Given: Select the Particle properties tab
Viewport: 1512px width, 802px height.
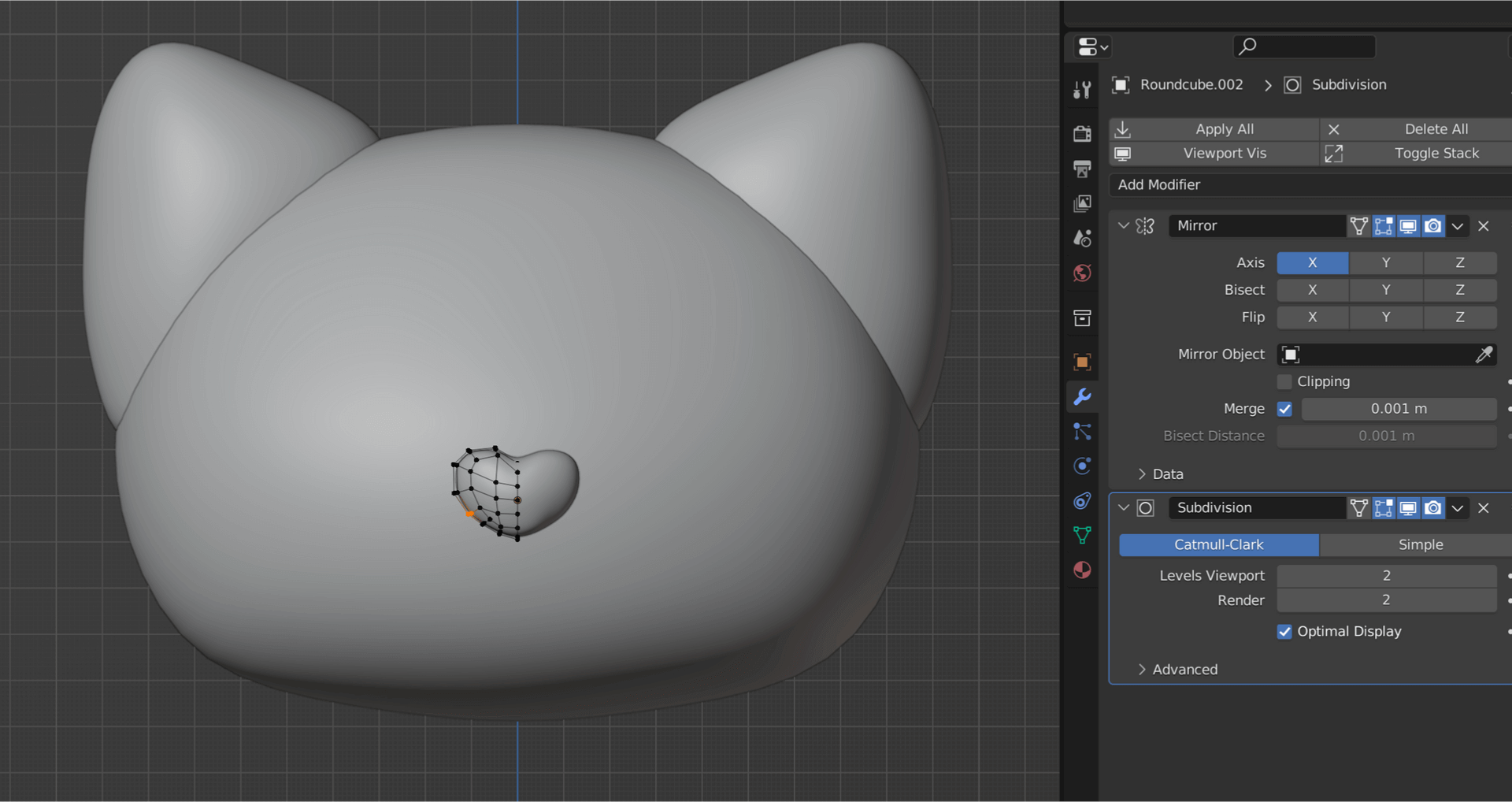Looking at the screenshot, I should pyautogui.click(x=1082, y=432).
